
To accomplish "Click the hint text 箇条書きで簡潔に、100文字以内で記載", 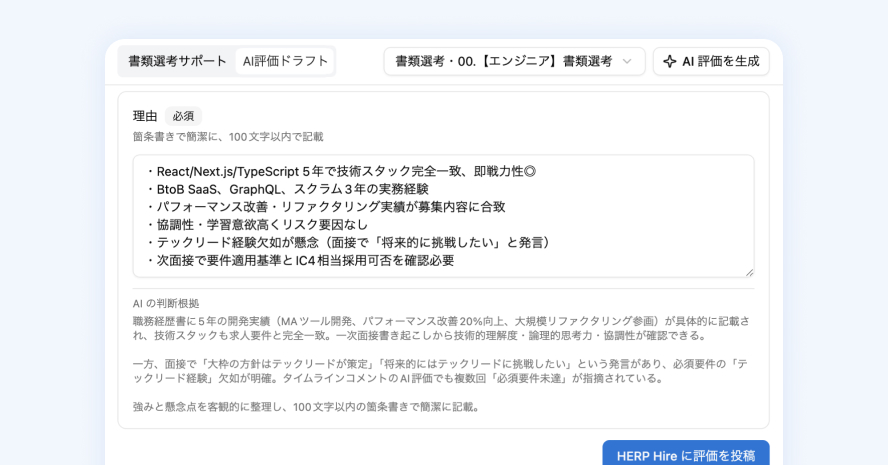I will pos(228,136).
